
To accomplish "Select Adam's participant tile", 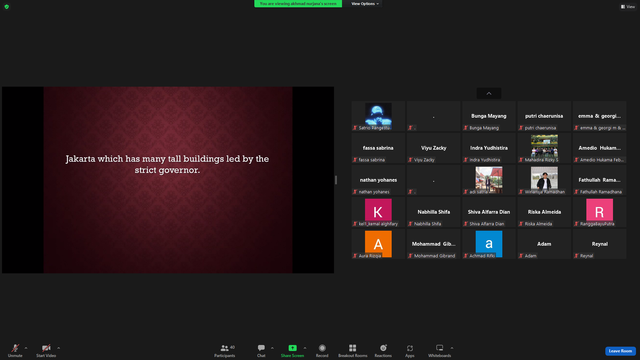I will pyautogui.click(x=544, y=244).
